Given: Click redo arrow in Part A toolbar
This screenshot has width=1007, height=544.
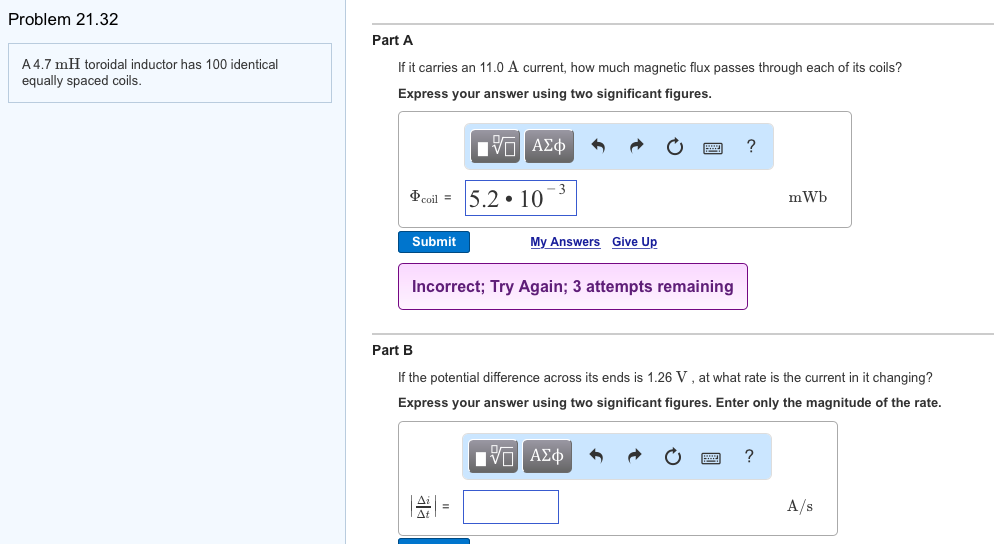Looking at the screenshot, I should pos(637,147).
